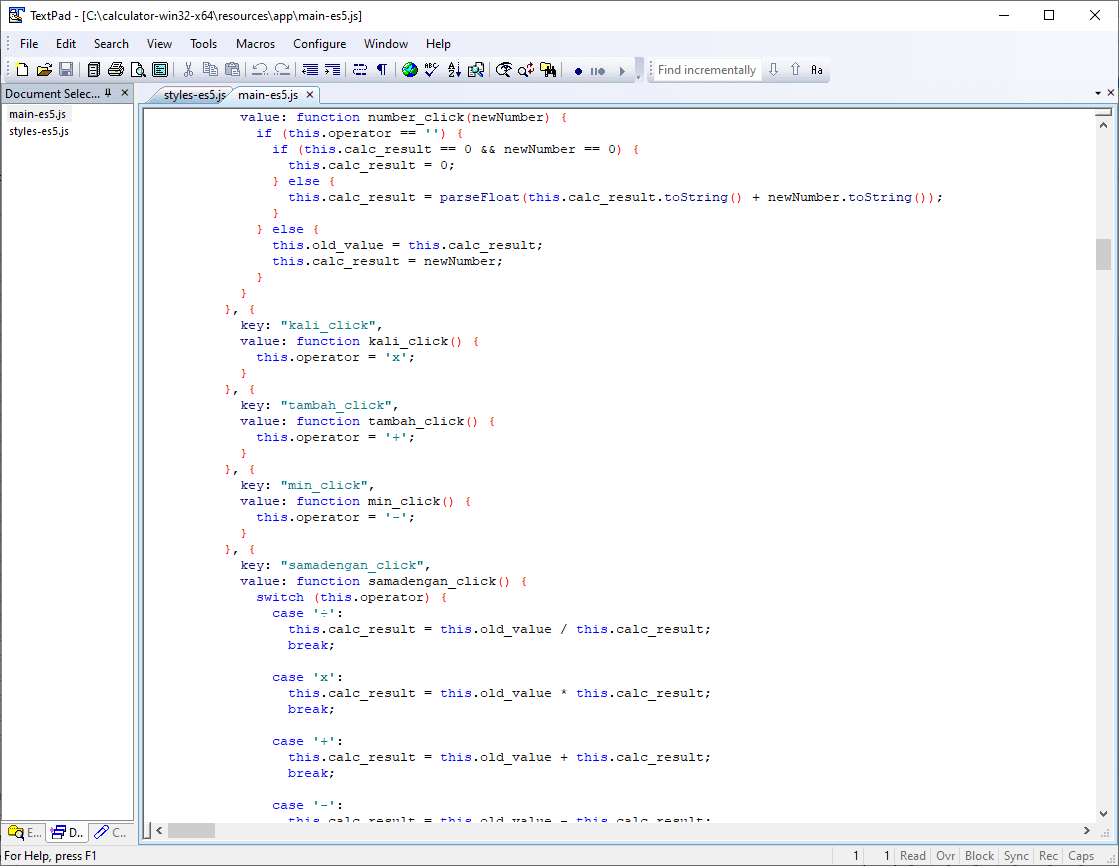Close the main-es5.js tab
The width and height of the screenshot is (1119, 866).
[x=310, y=94]
